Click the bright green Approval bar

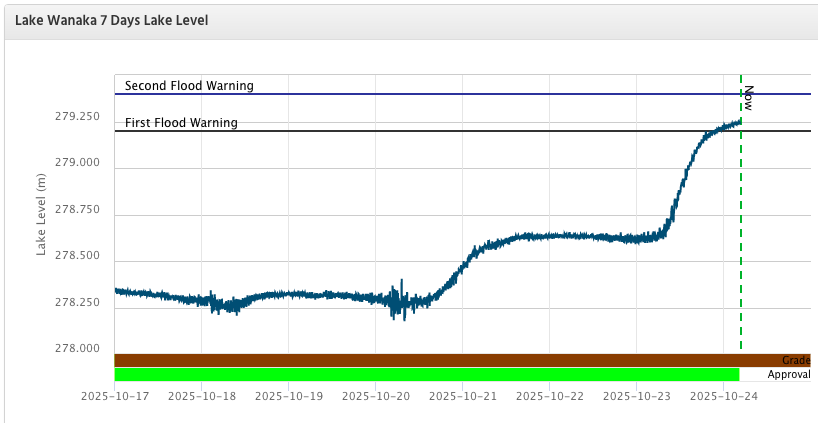click(x=426, y=375)
